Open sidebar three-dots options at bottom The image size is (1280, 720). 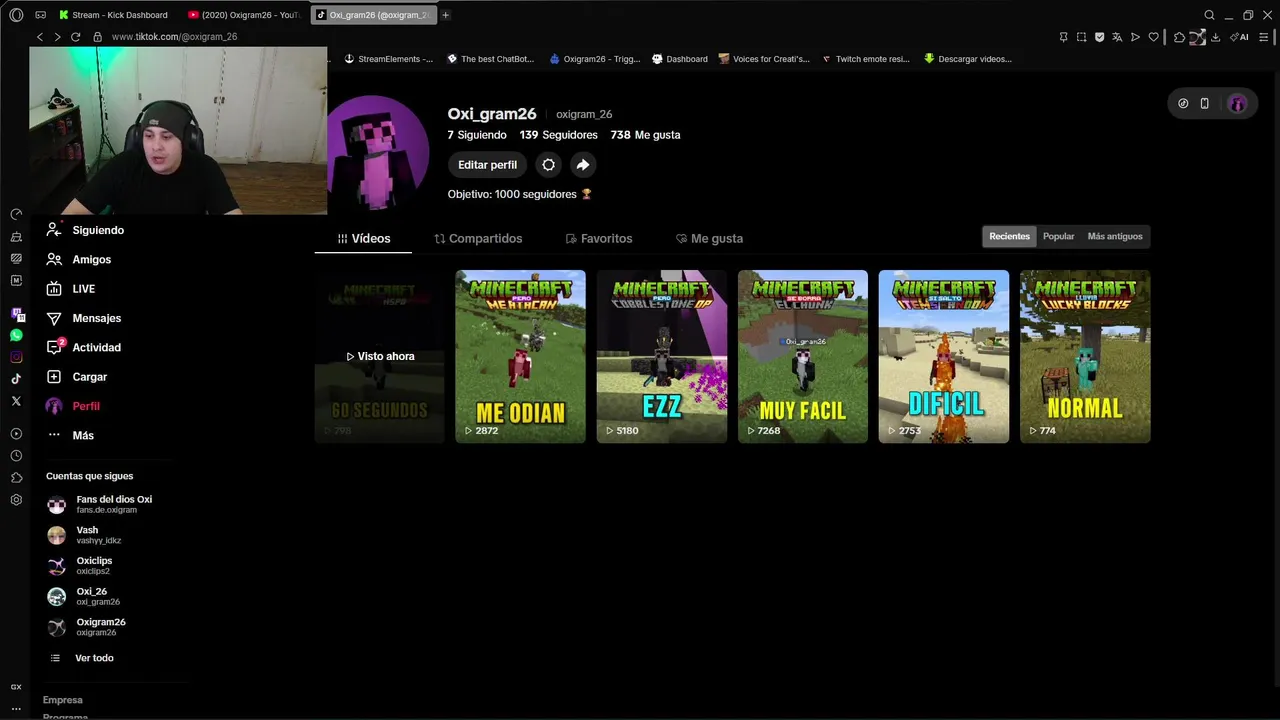coord(16,708)
